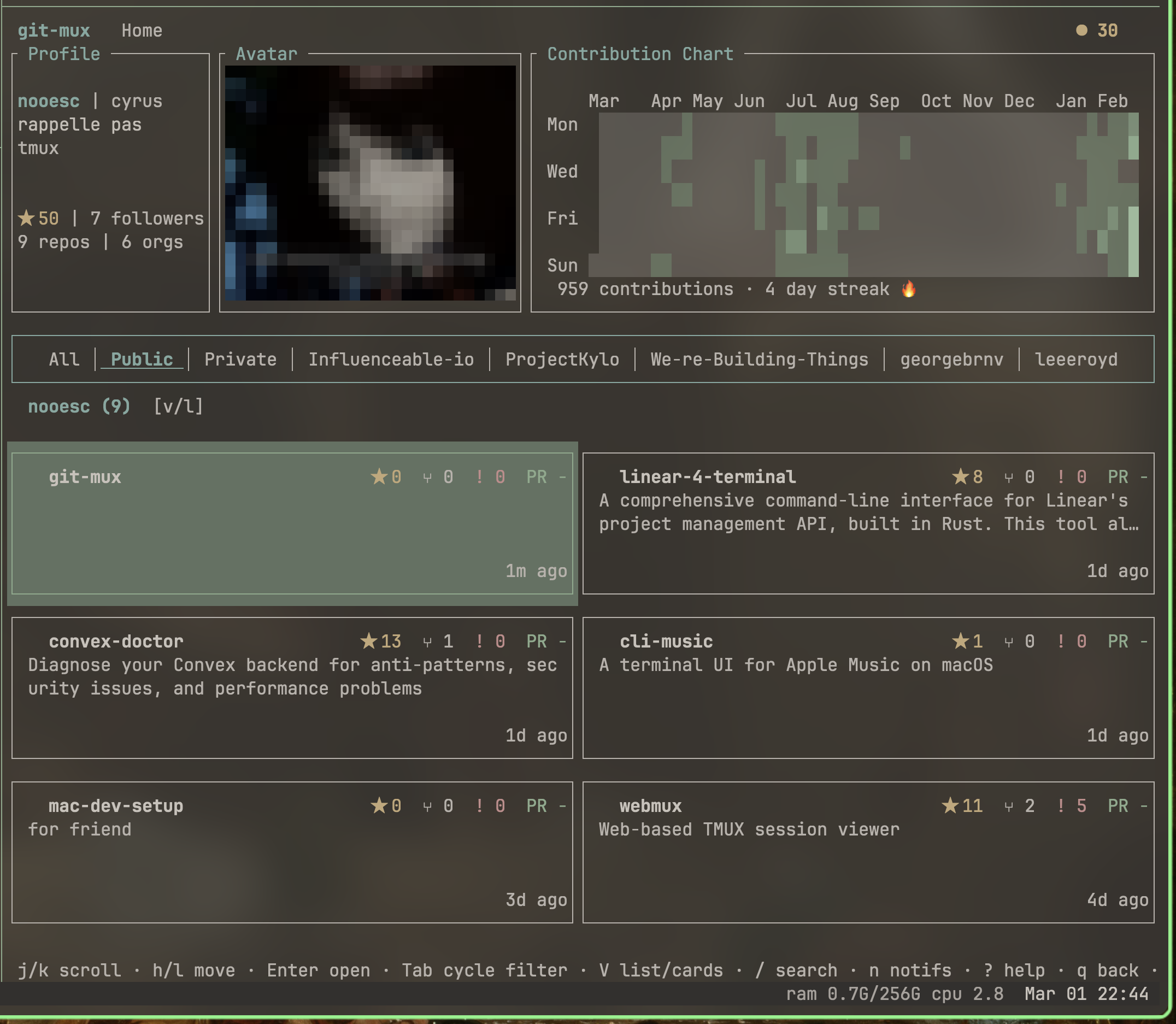Screen dimensions: 1176x1024
Task: Click the fire streak emoji
Action: (x=909, y=289)
